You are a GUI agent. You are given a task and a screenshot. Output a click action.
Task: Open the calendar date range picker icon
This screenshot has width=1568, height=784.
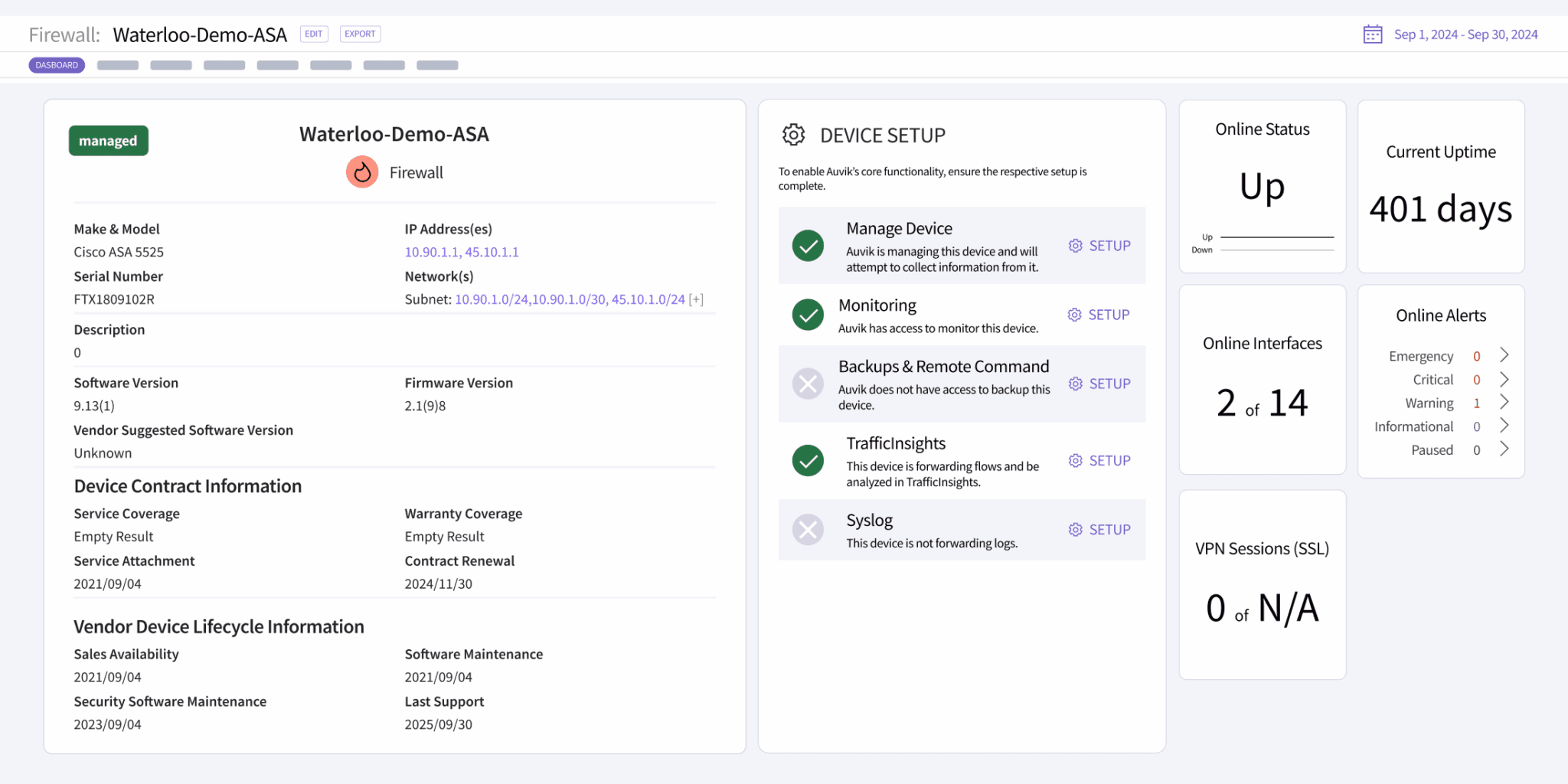tap(1371, 34)
